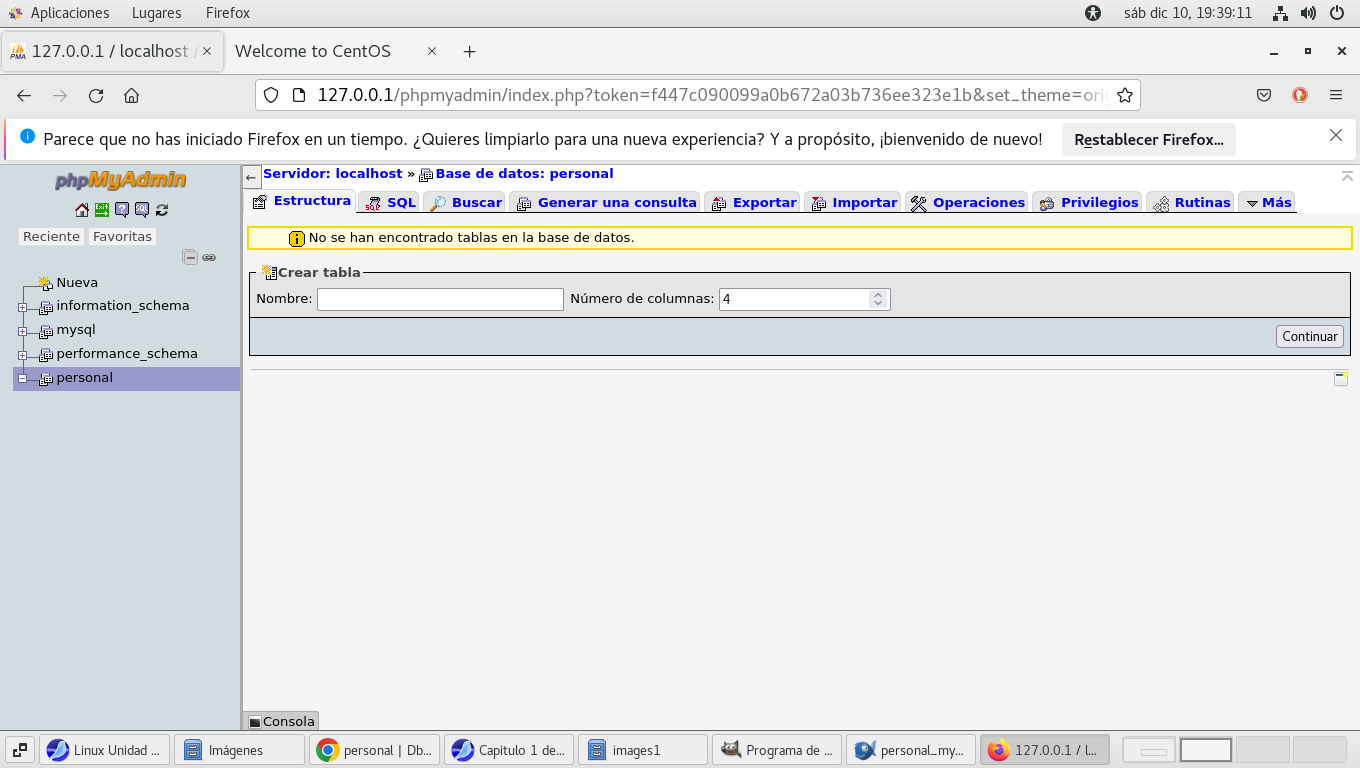Collapse the personal database node

tap(22, 379)
